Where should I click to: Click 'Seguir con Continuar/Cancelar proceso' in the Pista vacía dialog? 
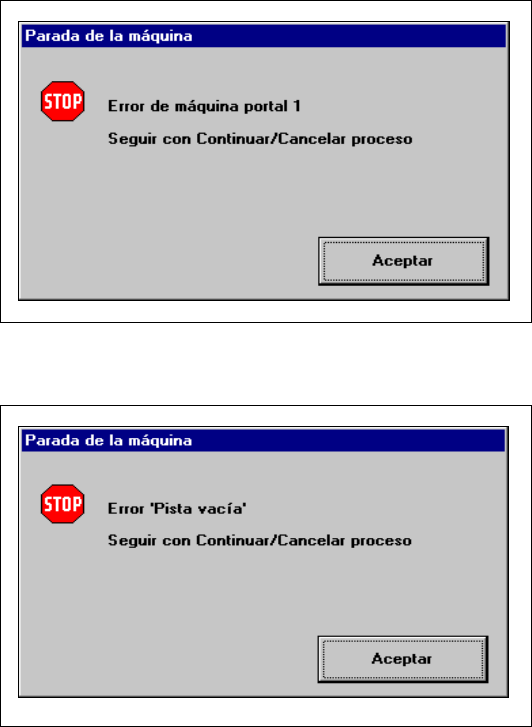tap(260, 540)
